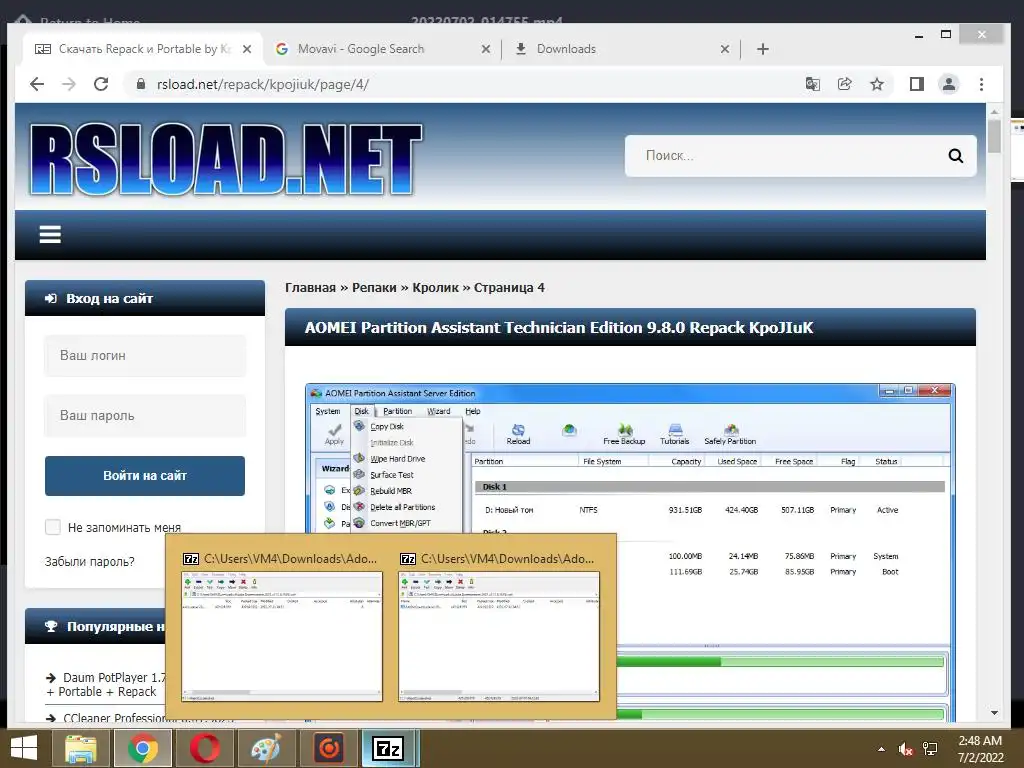Click the 7-Zip taskbar icon
Image resolution: width=1024 pixels, height=768 pixels.
tap(389, 748)
